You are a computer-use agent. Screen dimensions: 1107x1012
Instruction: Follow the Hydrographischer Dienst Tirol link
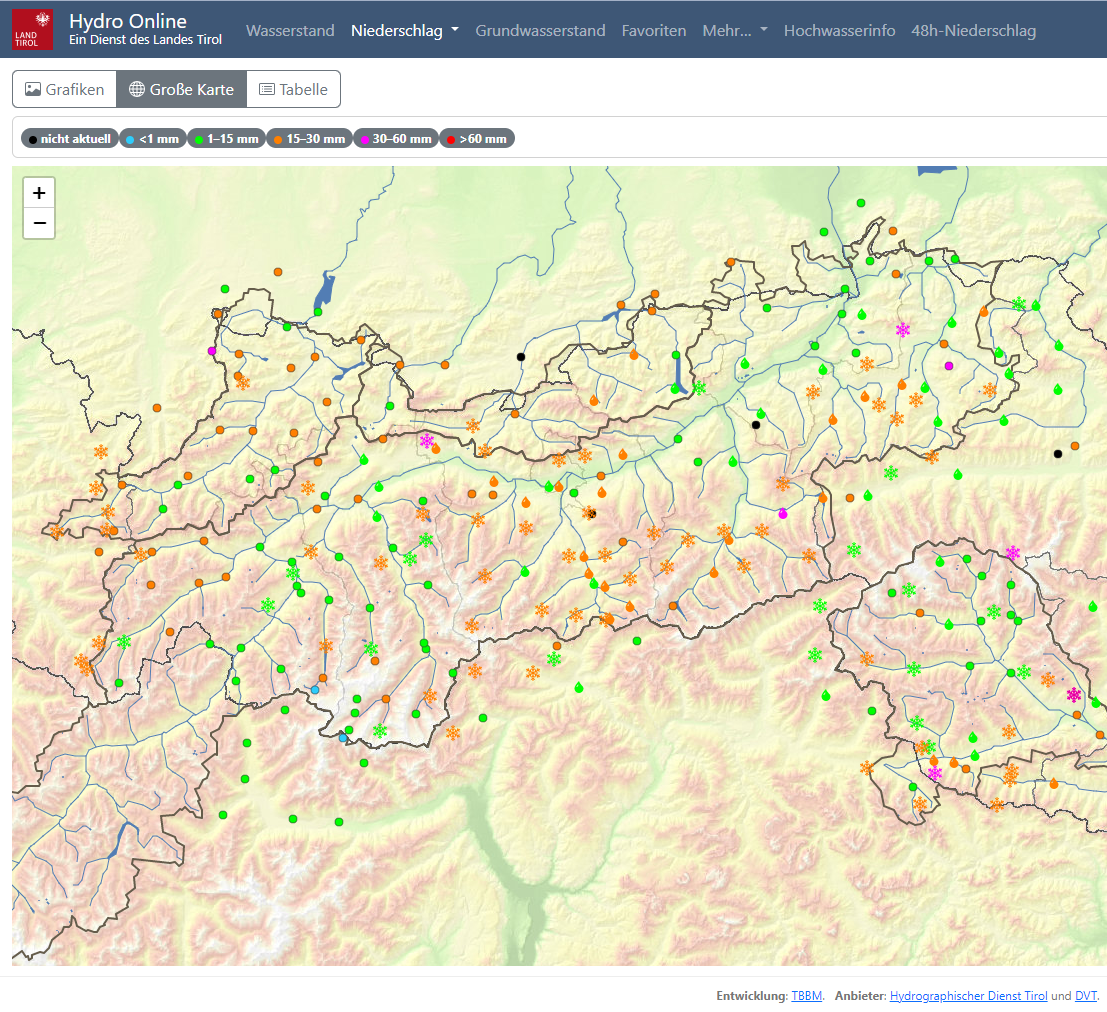(x=968, y=996)
